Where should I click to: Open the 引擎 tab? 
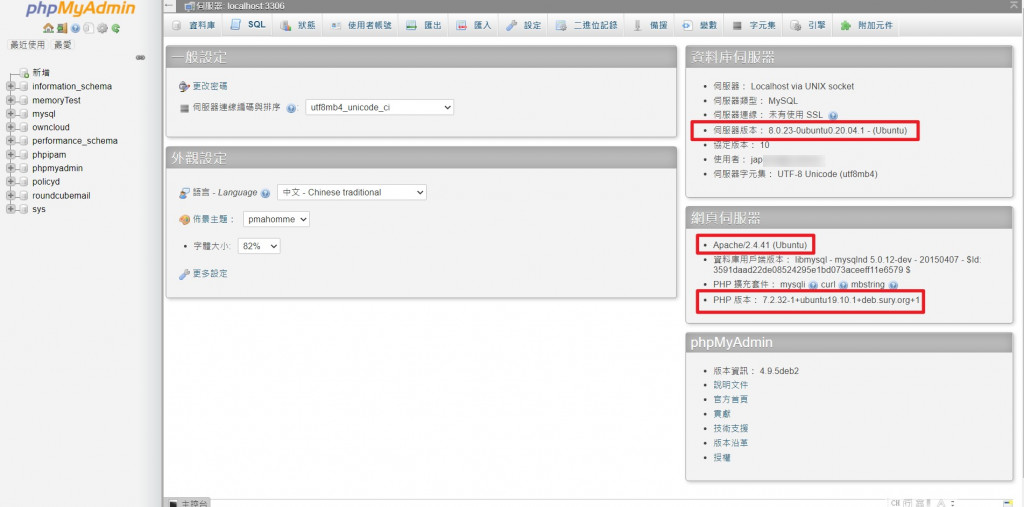point(808,25)
